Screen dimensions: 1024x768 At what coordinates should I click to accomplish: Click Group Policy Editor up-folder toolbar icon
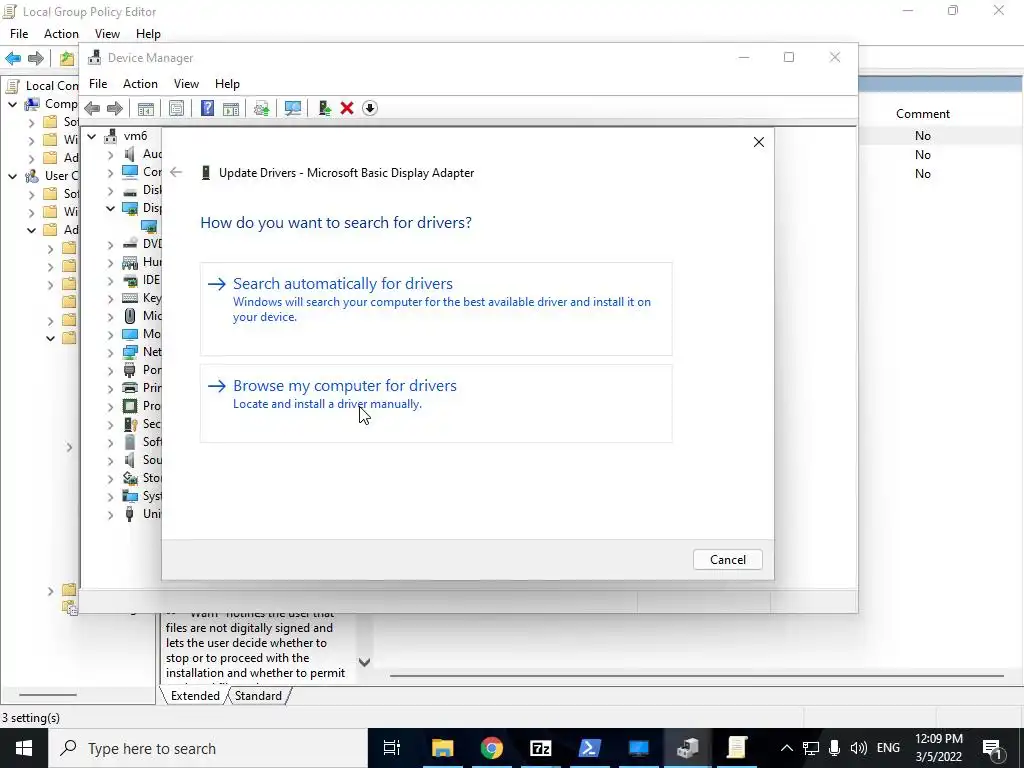coord(67,58)
